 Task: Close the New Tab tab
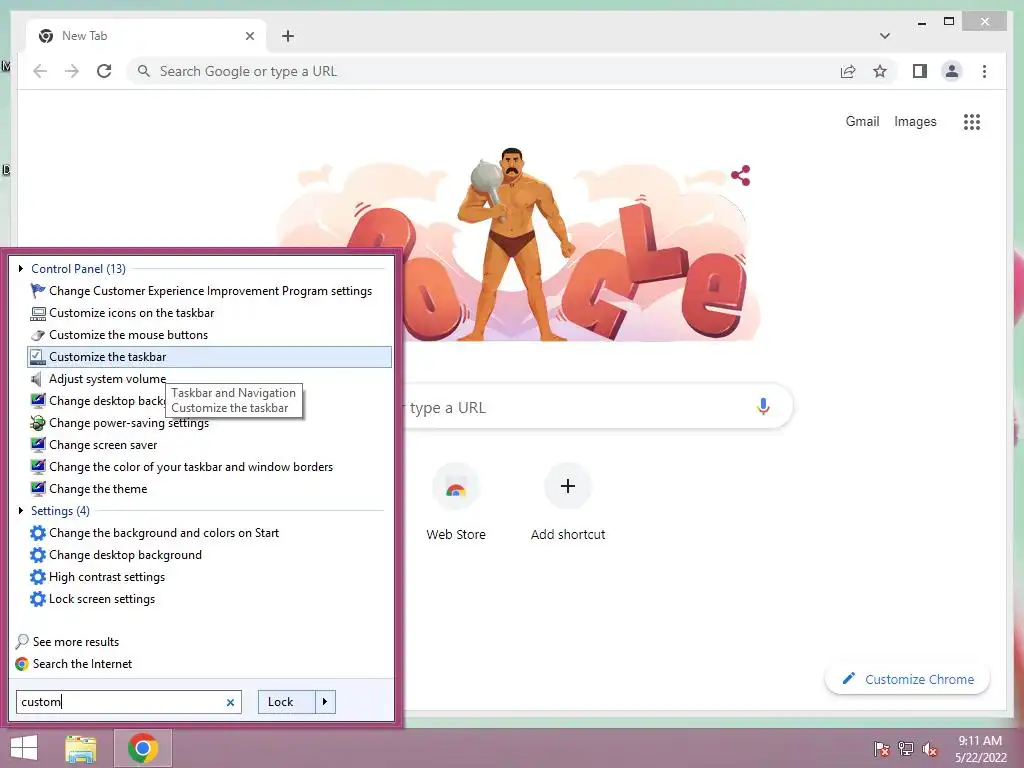(249, 36)
